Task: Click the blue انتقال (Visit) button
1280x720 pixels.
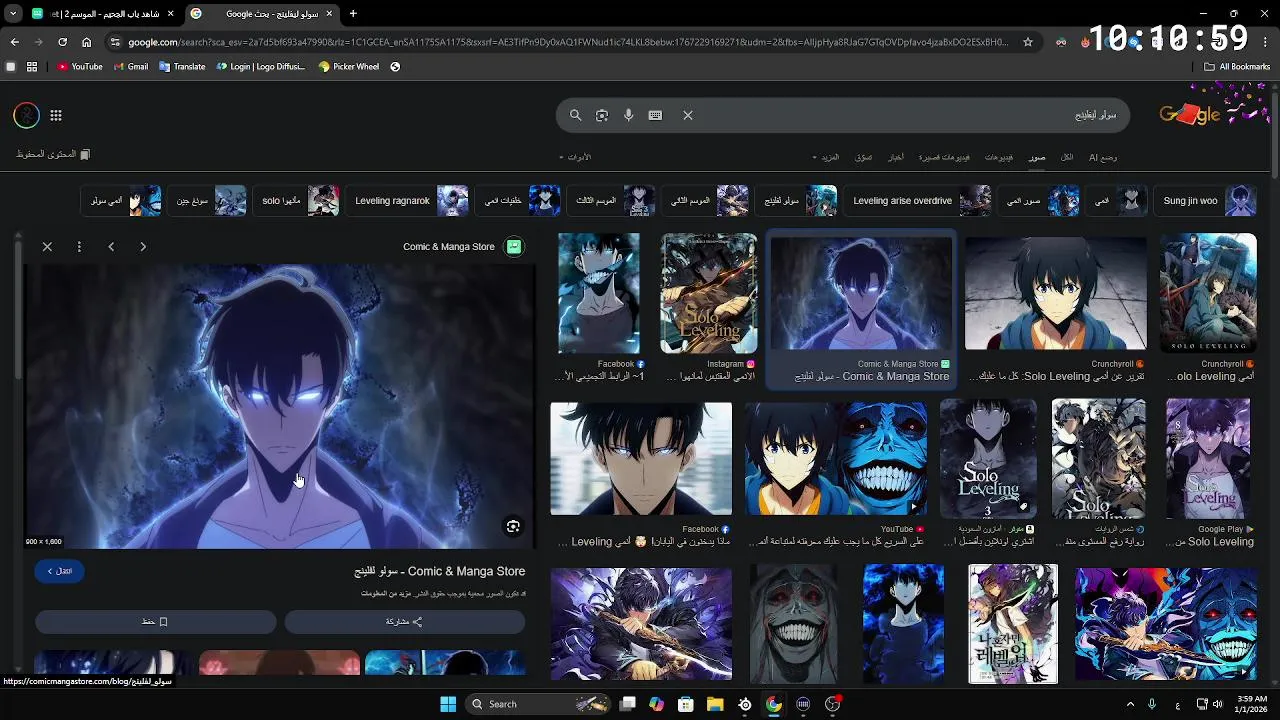Action: [x=59, y=571]
